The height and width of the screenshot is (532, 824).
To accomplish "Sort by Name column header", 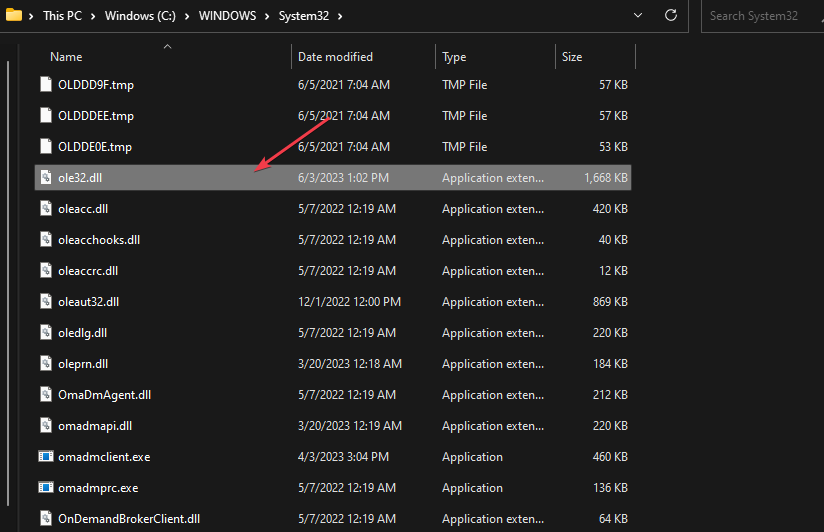I will [66, 57].
